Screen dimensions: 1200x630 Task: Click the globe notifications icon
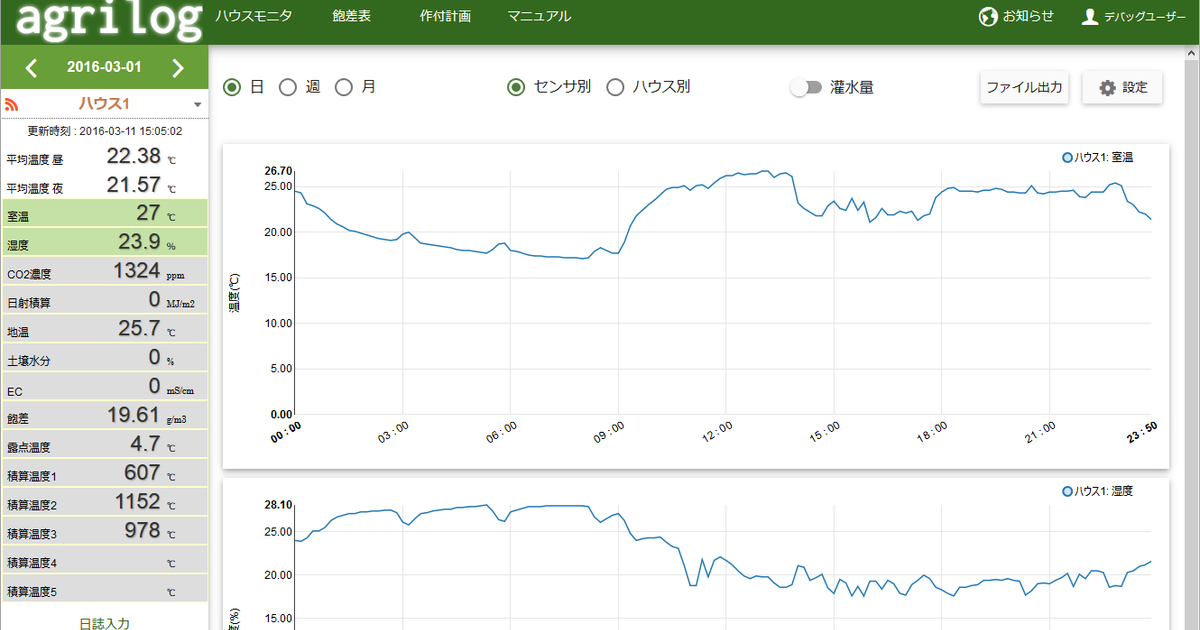tap(989, 17)
